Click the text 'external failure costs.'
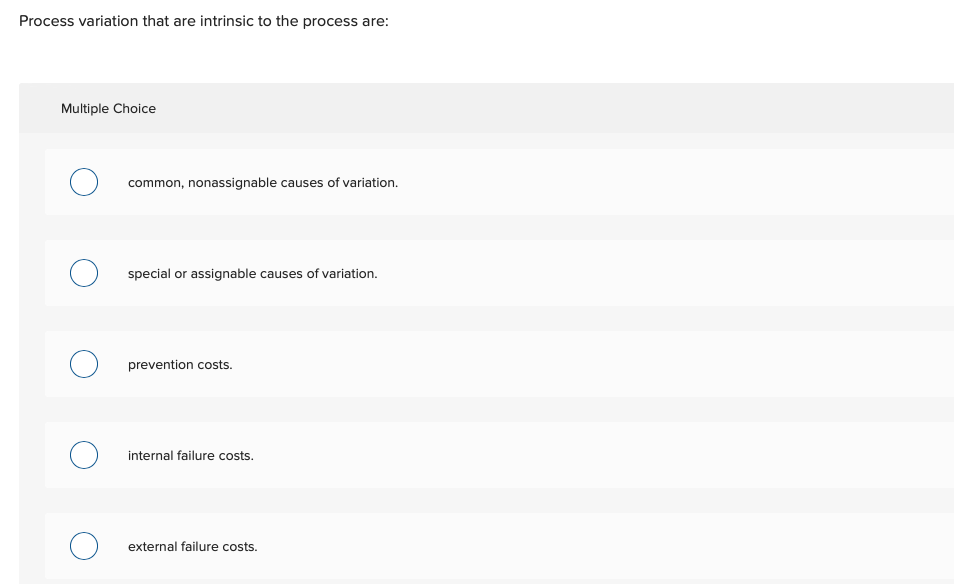 click(192, 546)
